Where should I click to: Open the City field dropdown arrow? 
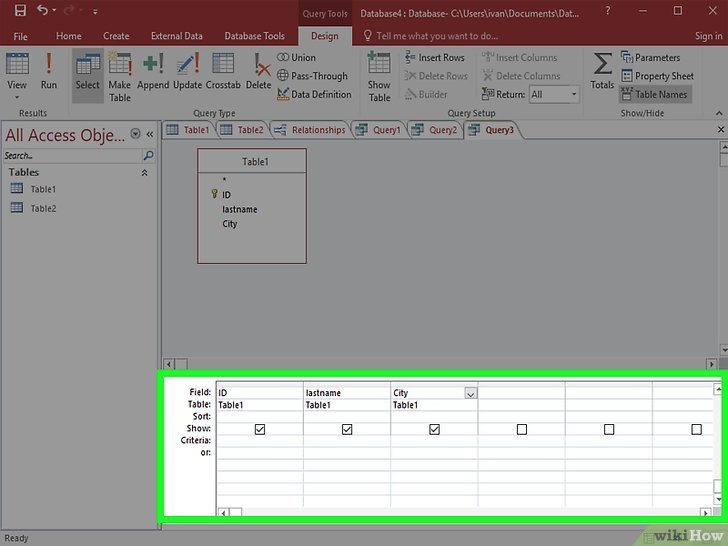[x=470, y=393]
